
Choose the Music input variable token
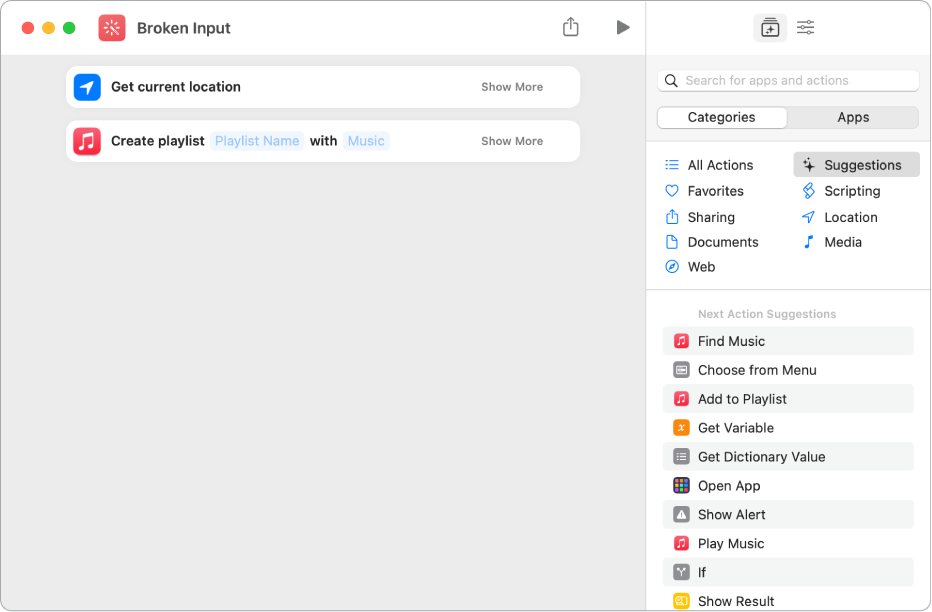pos(366,141)
